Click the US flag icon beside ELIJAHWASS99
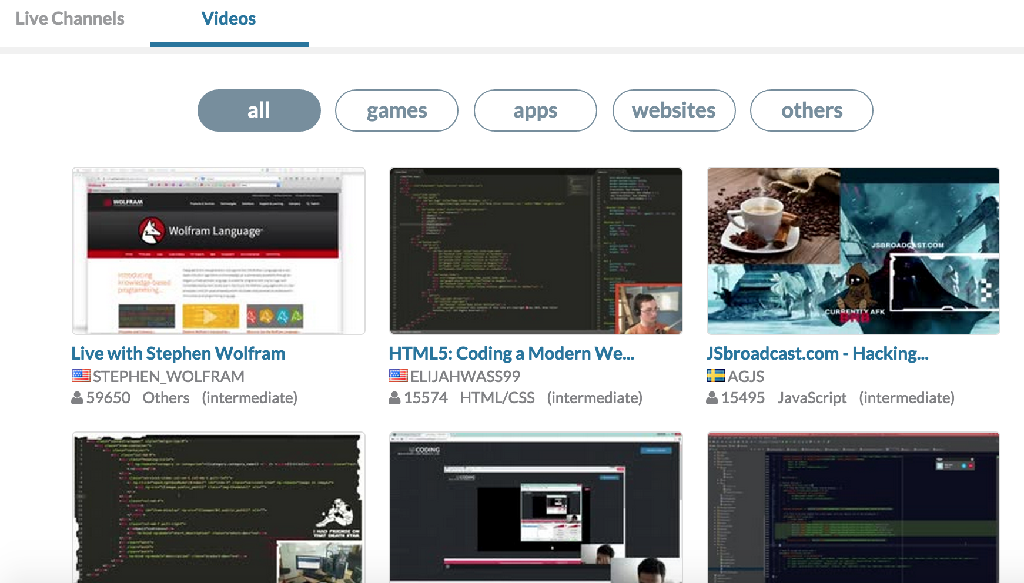This screenshot has width=1024, height=583. [398, 376]
